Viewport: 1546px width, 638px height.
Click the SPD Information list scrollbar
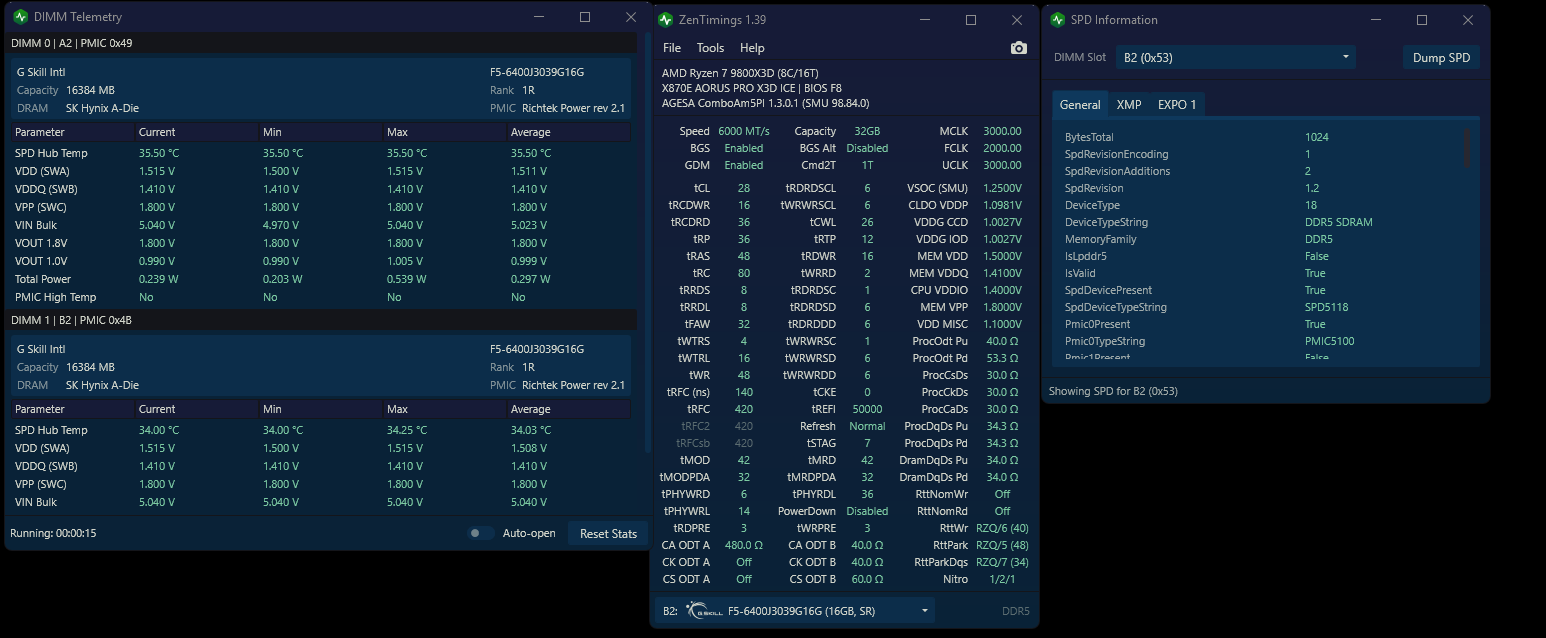(x=1467, y=147)
